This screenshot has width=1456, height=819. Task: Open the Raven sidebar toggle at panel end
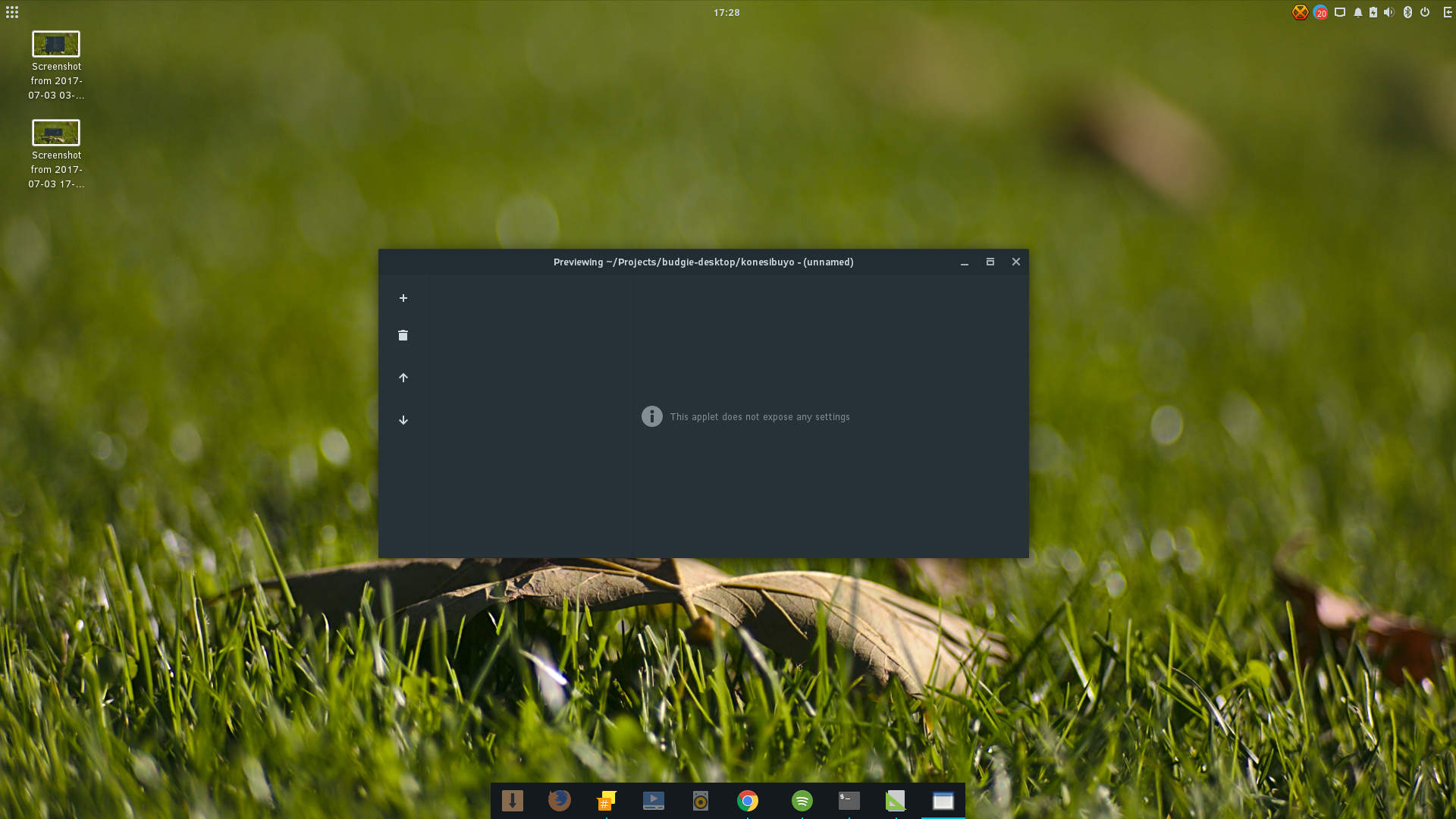point(1447,12)
